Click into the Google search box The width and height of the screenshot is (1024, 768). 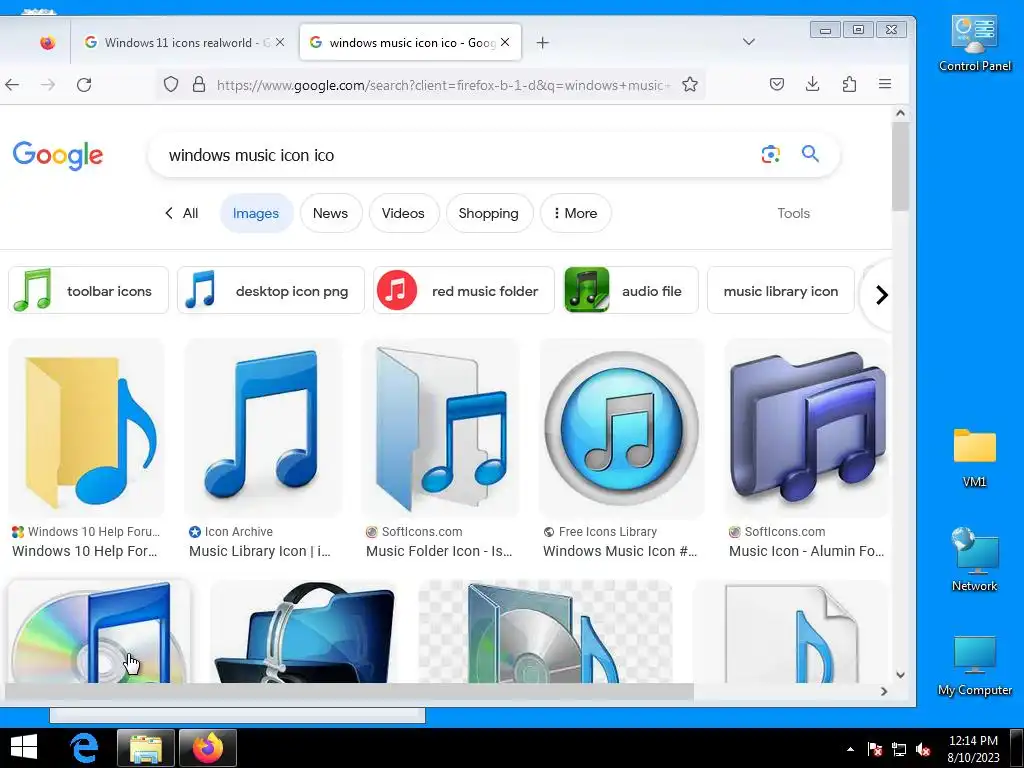tap(457, 155)
